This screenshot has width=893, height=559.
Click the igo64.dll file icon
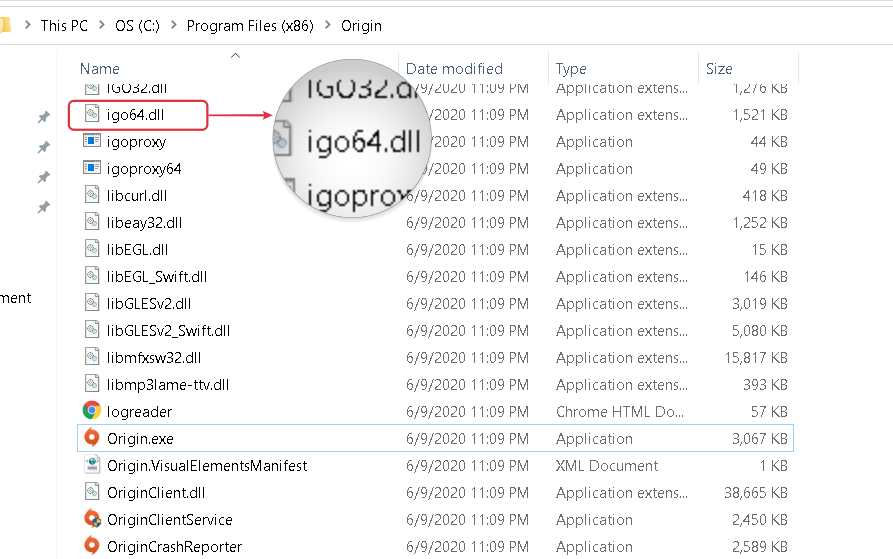coord(92,114)
